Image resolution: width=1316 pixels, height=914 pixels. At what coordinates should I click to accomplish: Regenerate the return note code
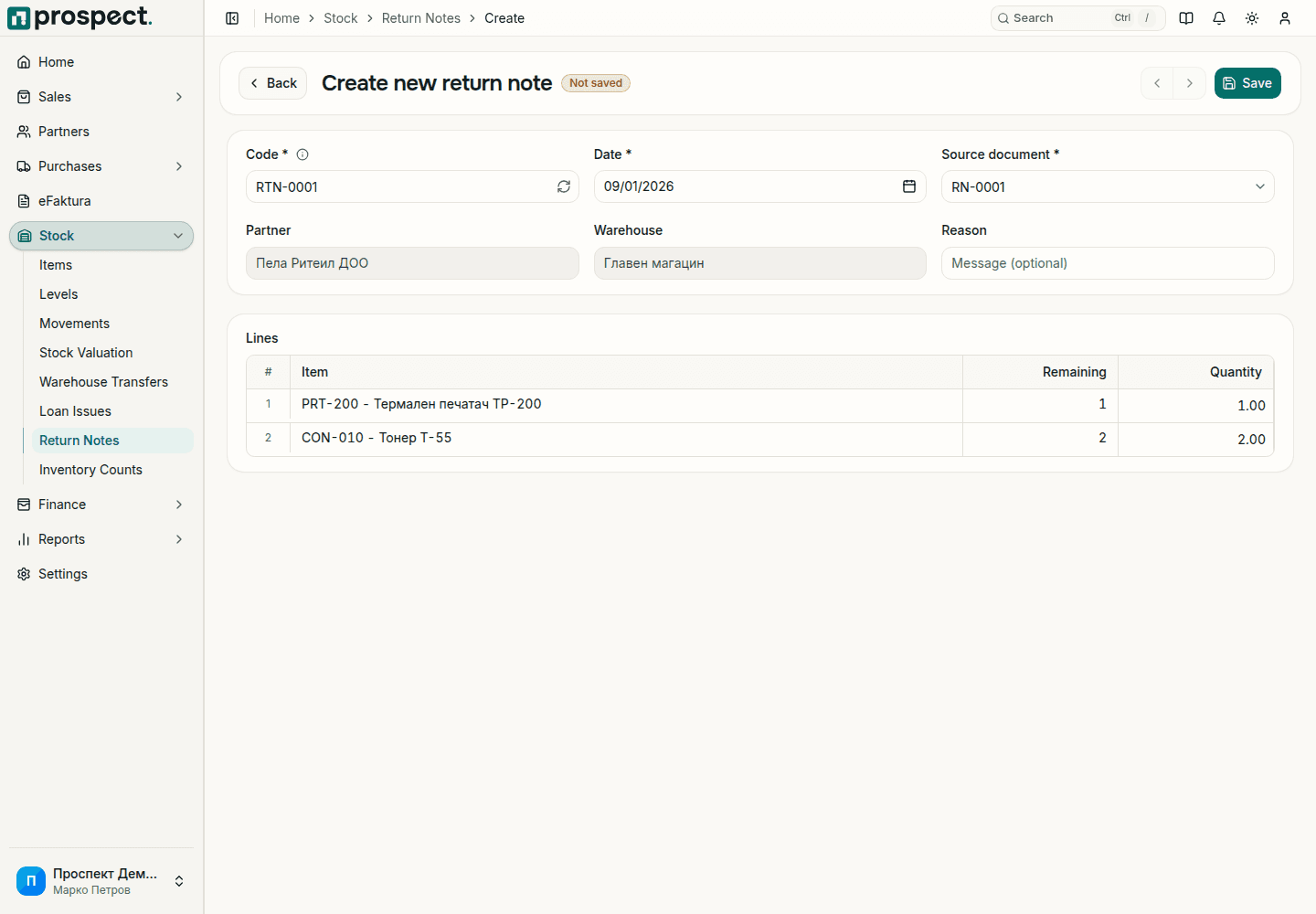point(564,186)
